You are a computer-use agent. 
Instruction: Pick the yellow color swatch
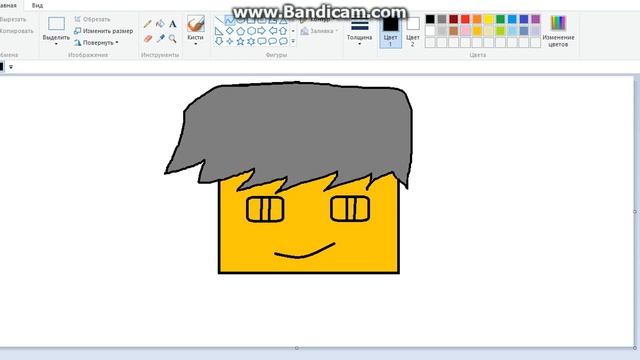pos(489,19)
